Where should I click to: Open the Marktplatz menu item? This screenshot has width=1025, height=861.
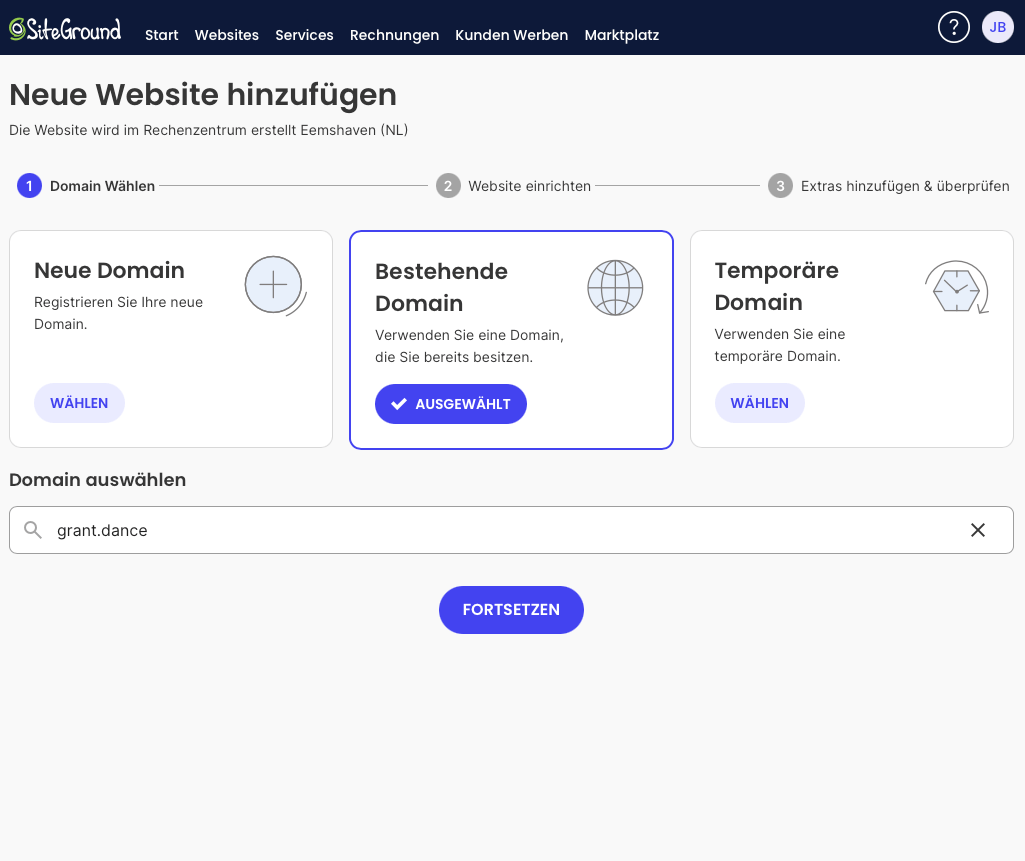pyautogui.click(x=621, y=35)
